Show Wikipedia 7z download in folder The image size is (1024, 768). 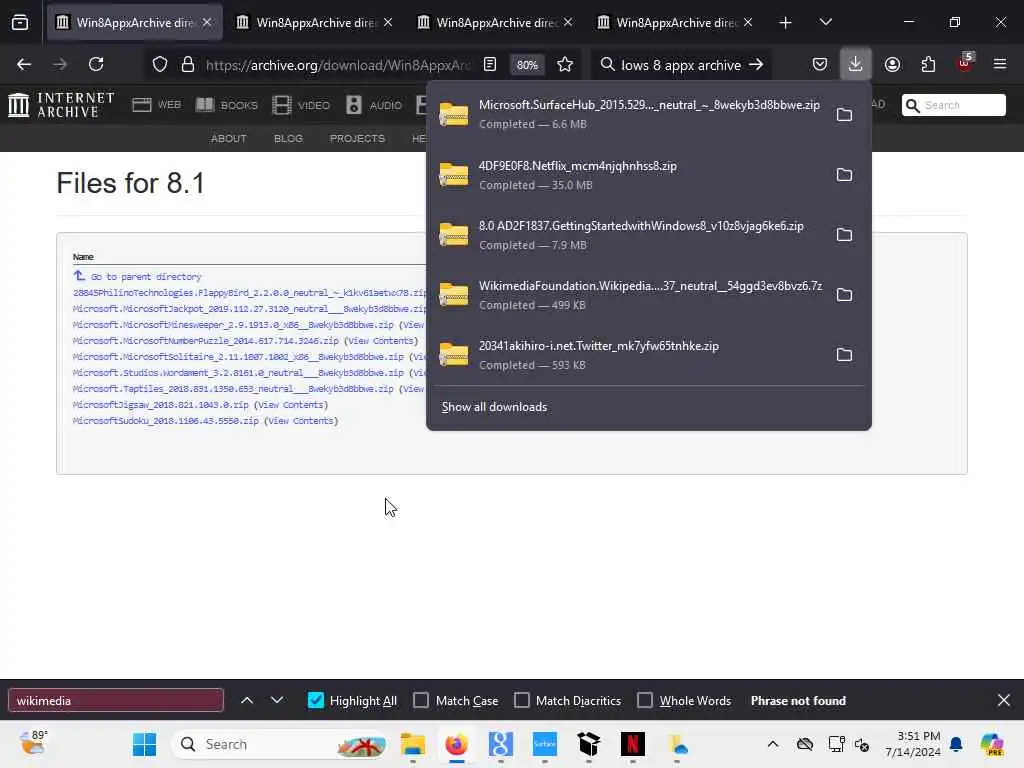coord(844,295)
